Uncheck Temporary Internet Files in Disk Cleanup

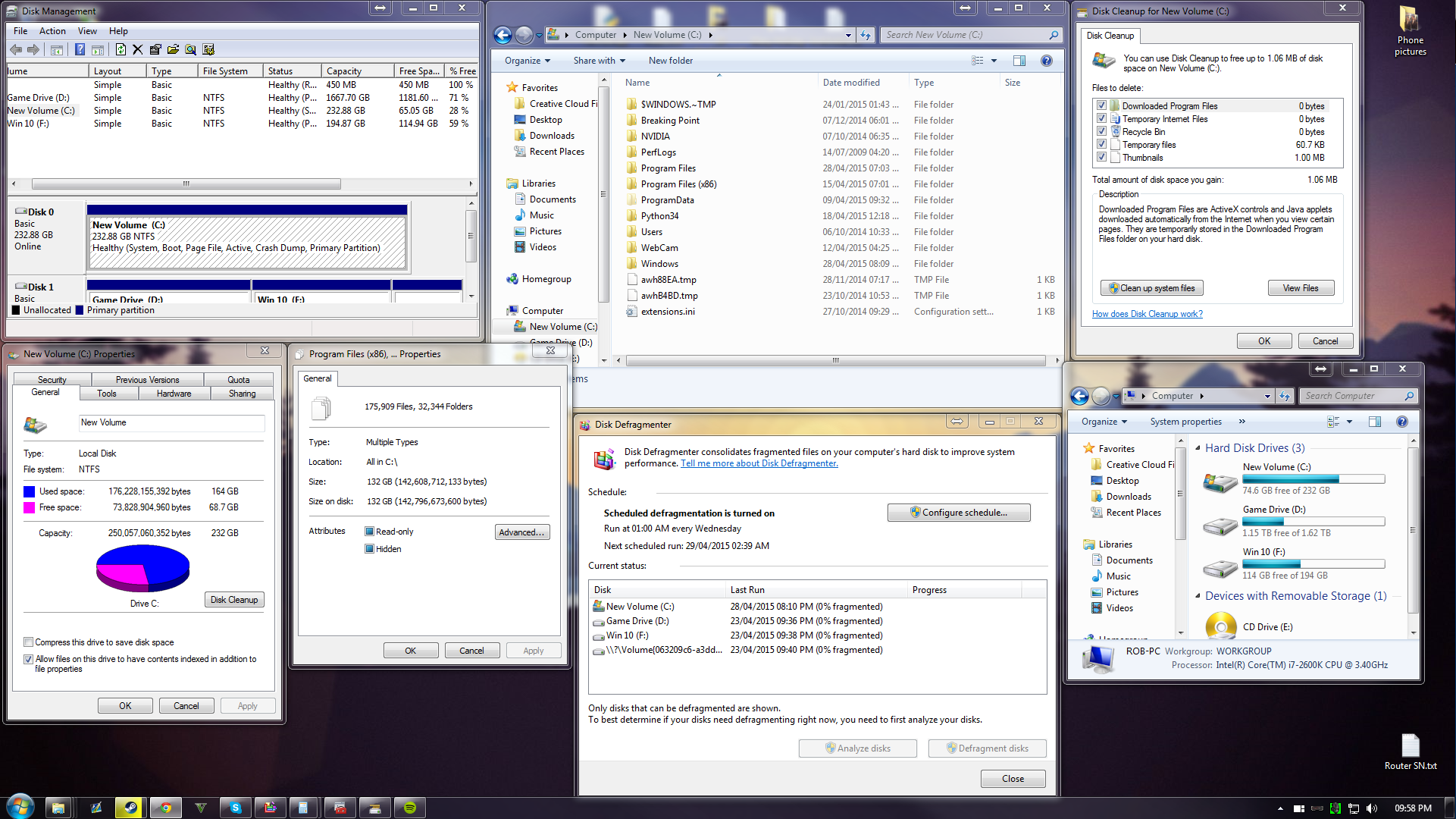click(x=1101, y=119)
